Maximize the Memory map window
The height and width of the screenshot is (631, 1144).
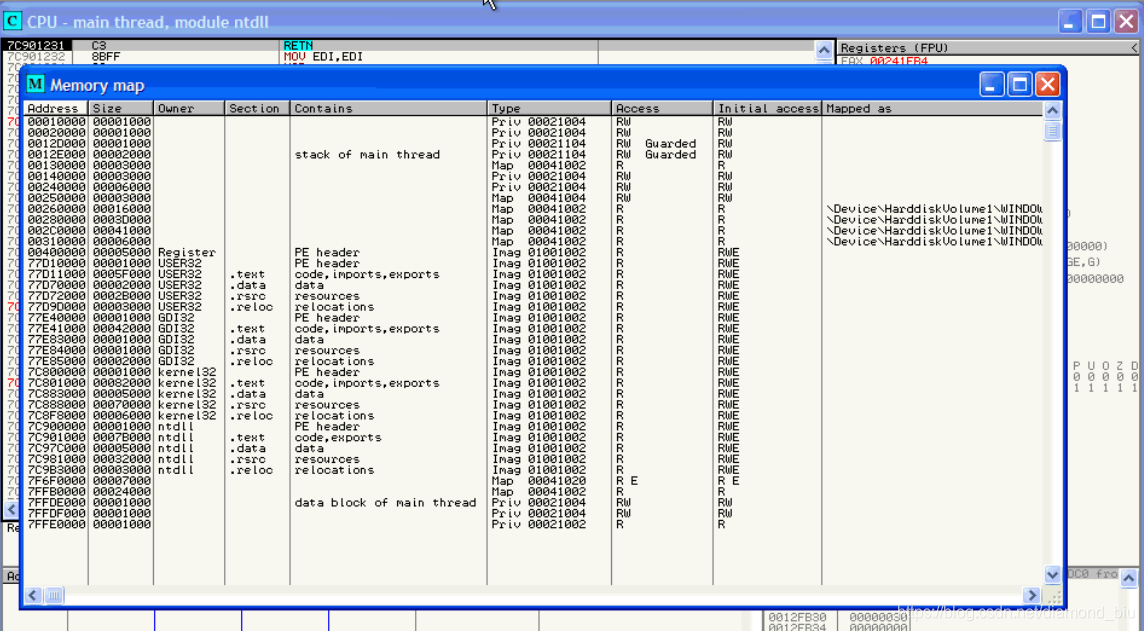click(x=1019, y=85)
